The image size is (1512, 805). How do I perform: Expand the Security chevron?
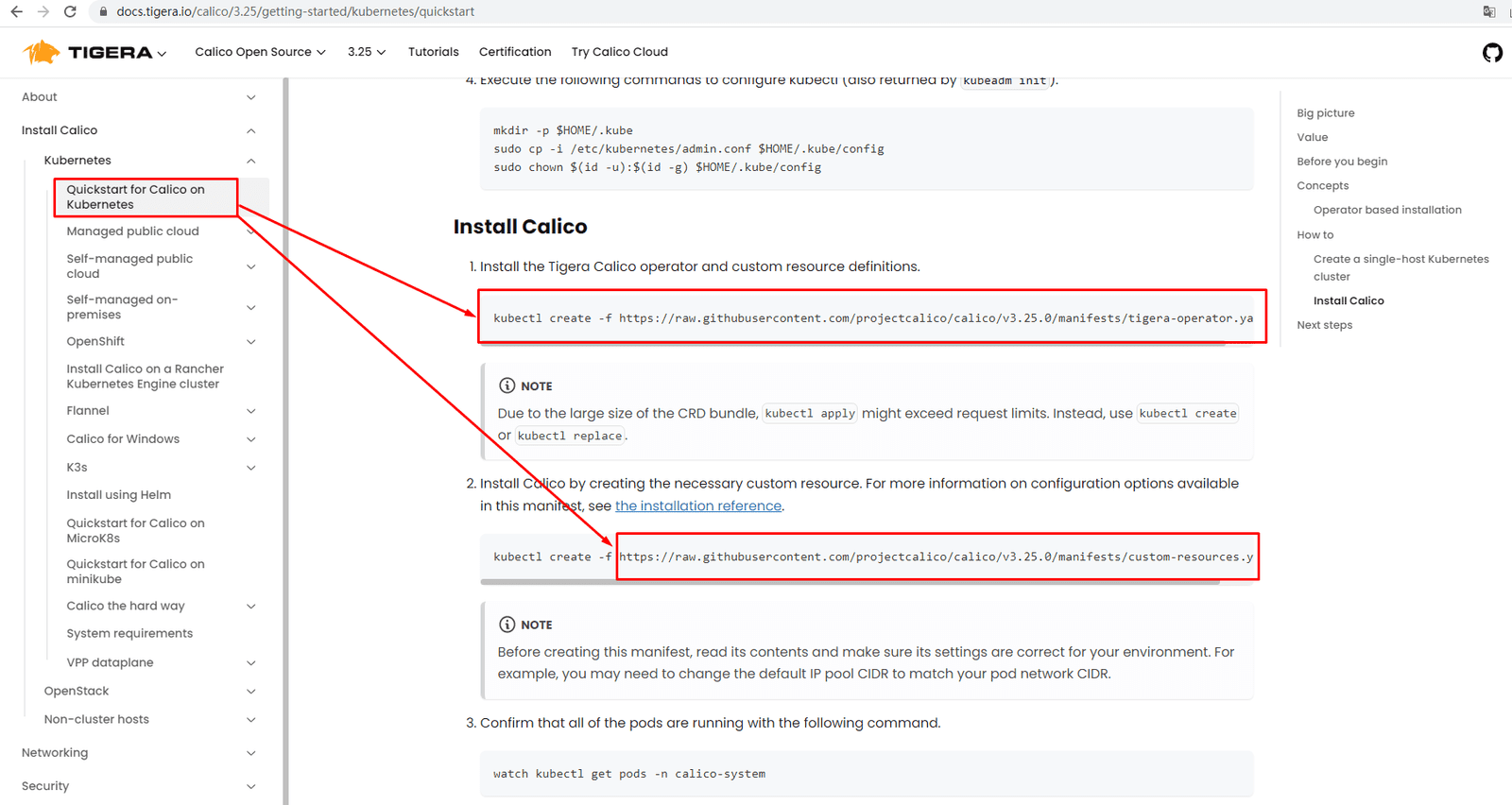[x=251, y=786]
